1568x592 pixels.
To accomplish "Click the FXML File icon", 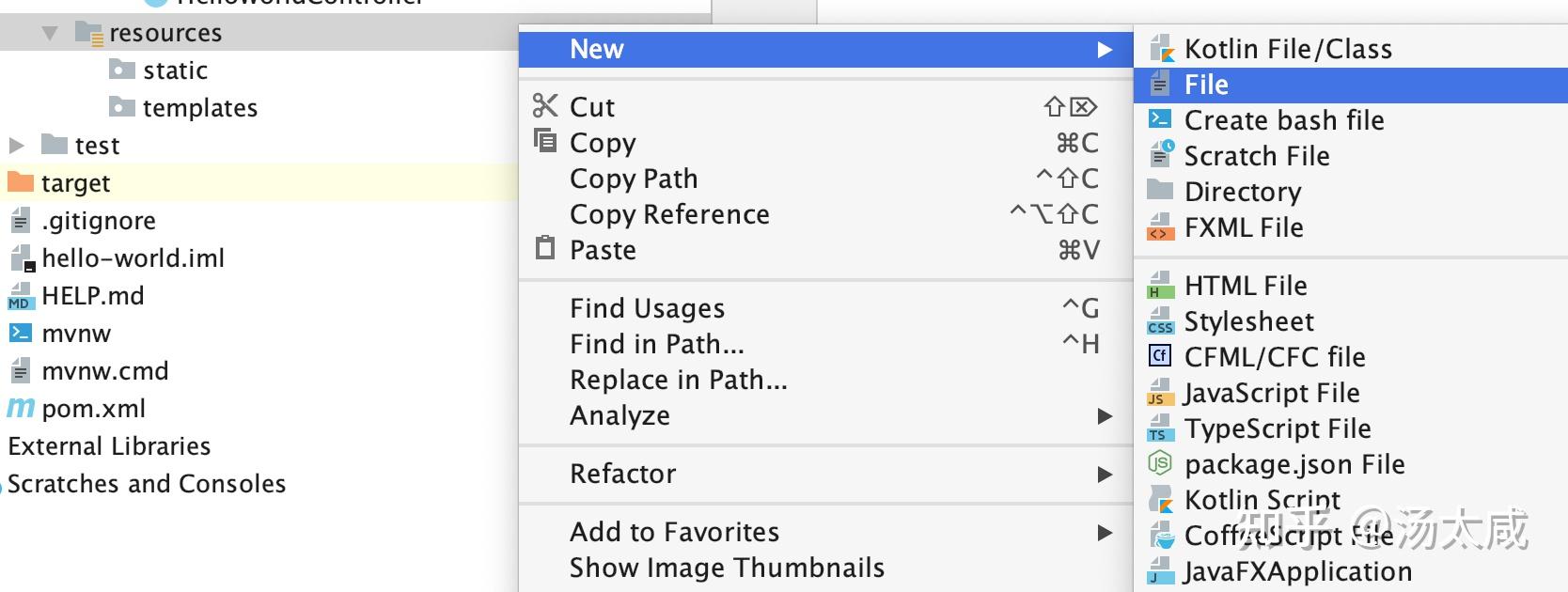I will (1161, 226).
